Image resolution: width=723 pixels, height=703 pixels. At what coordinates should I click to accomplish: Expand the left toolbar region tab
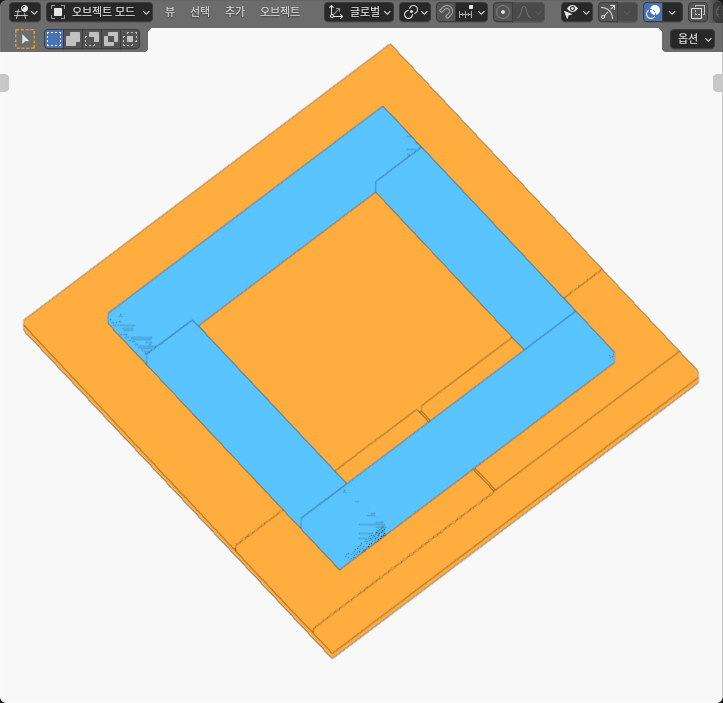[x=4, y=83]
